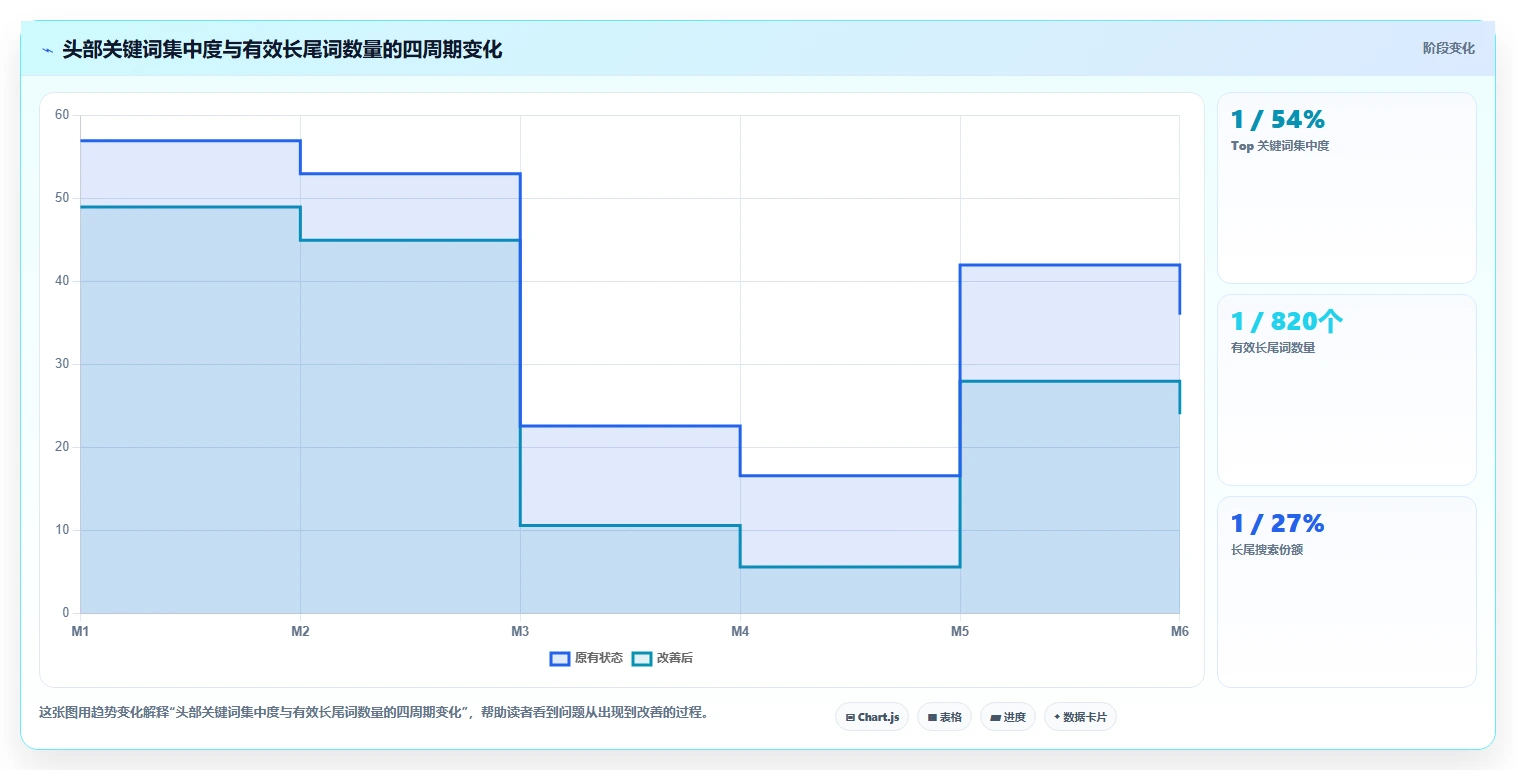1516x770 pixels.
Task: Click the 长尾搜索份额 caption
Action: coord(1267,550)
